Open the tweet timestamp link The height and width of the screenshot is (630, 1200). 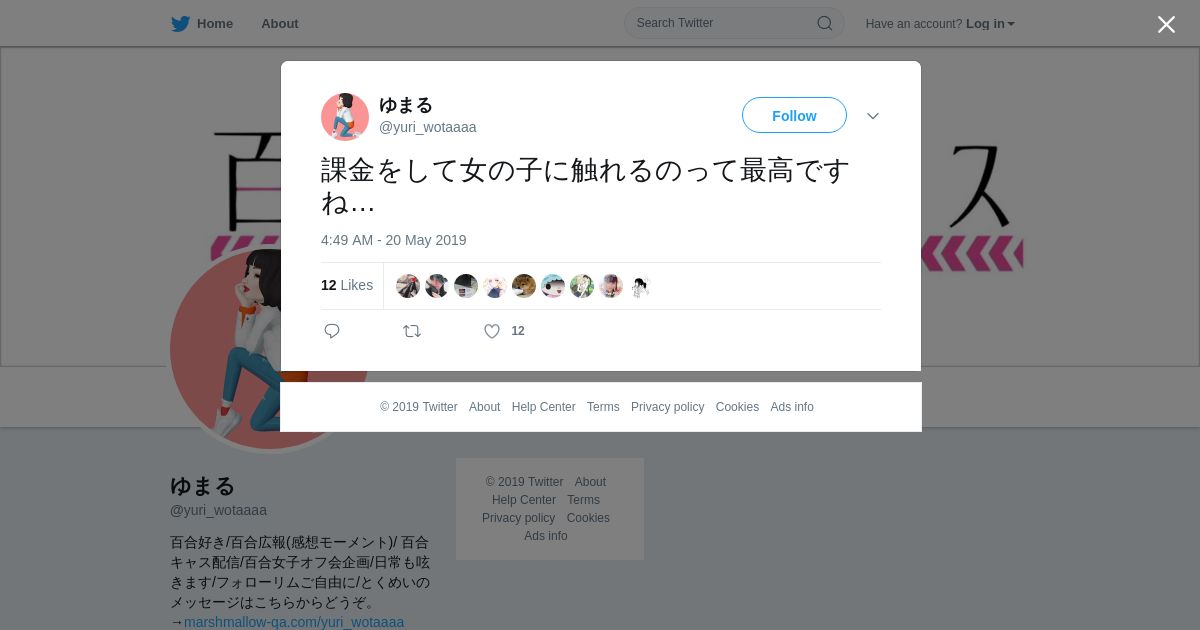pos(394,240)
